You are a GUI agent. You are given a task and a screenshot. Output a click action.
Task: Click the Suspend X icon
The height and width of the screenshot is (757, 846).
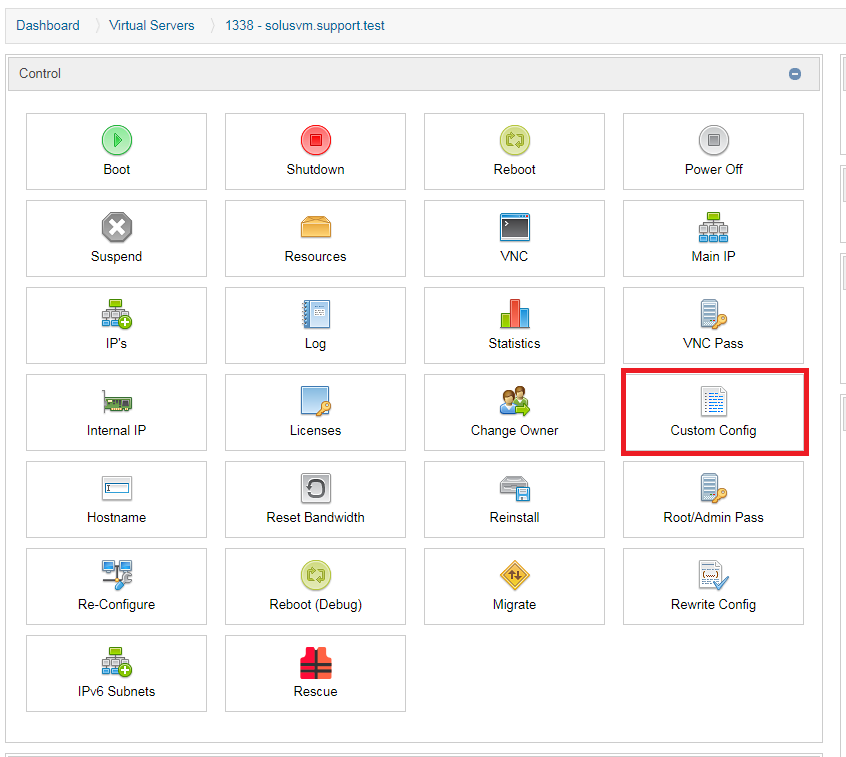pyautogui.click(x=116, y=227)
